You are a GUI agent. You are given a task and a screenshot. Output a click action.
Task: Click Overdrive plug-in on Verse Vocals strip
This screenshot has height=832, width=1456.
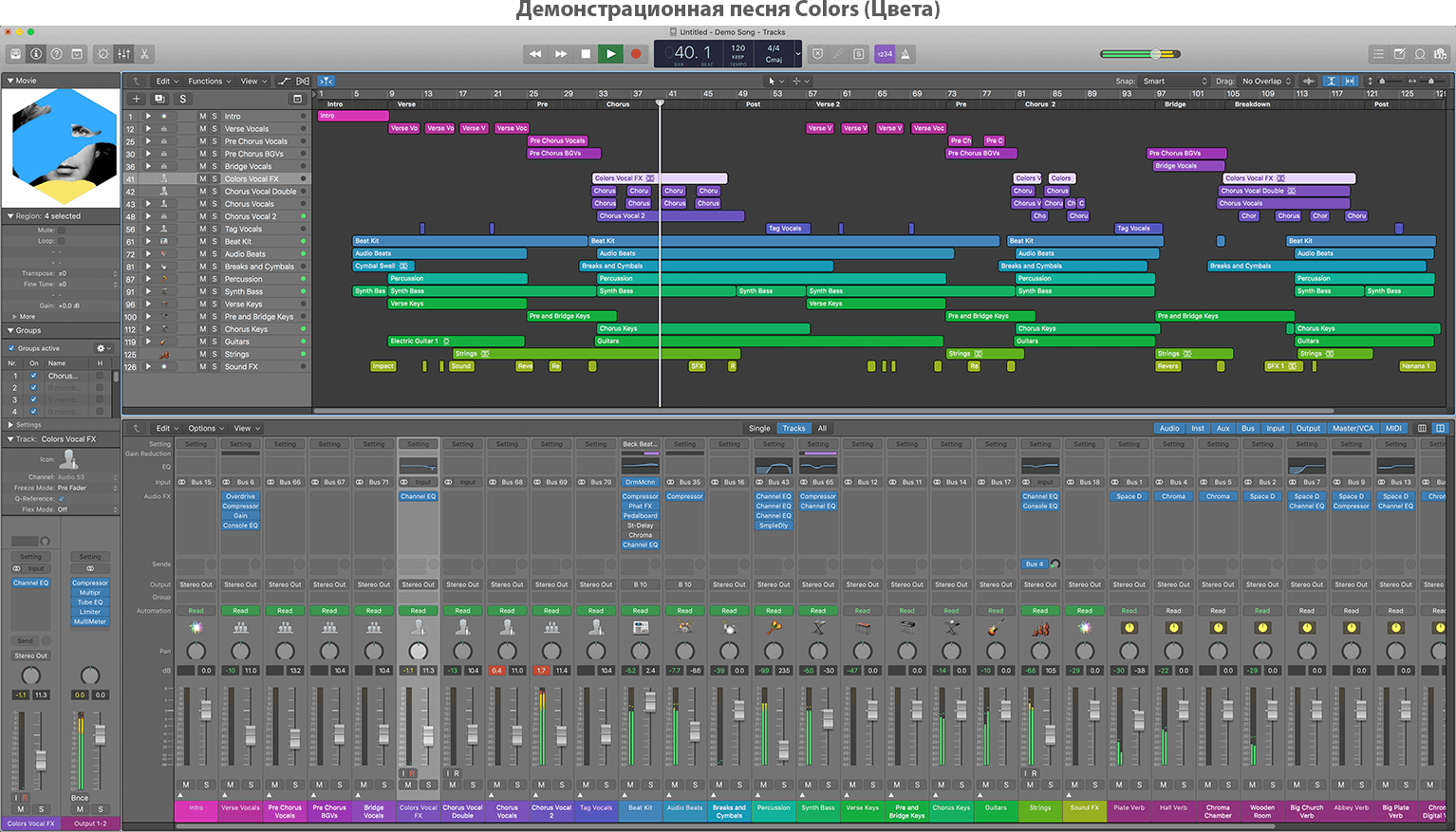pos(240,496)
